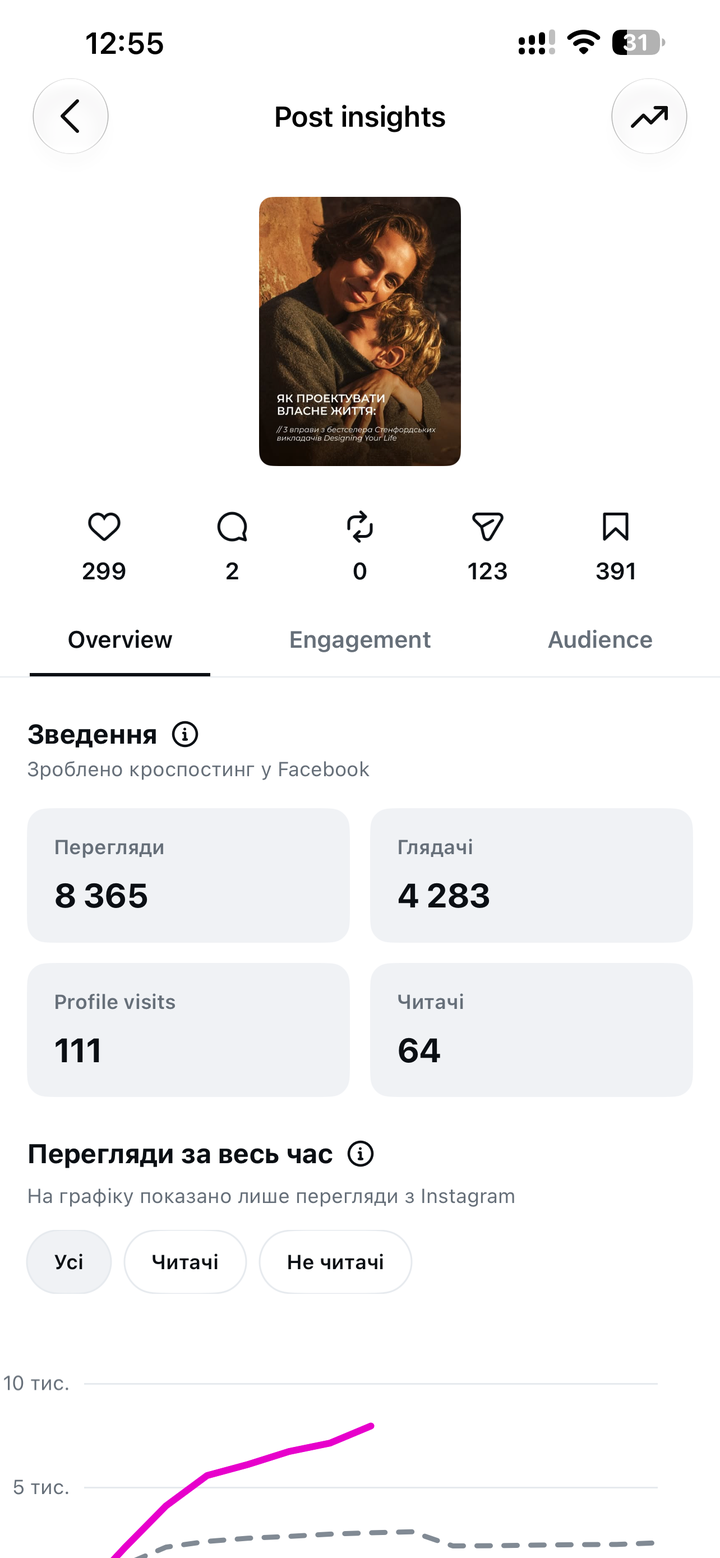Open the Глядачі 4 283 card
Viewport: 720px width, 1558px height.
point(531,875)
